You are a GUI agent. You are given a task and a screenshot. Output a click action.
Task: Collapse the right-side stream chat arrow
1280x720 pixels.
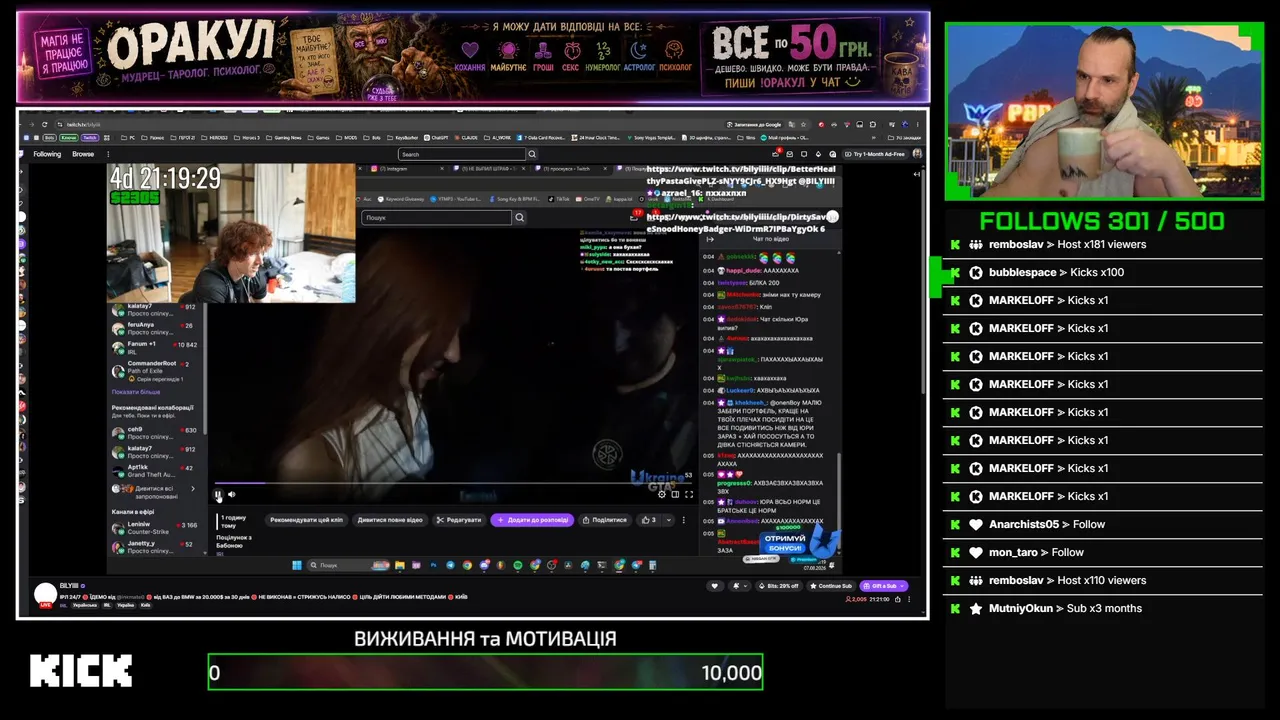click(x=918, y=174)
